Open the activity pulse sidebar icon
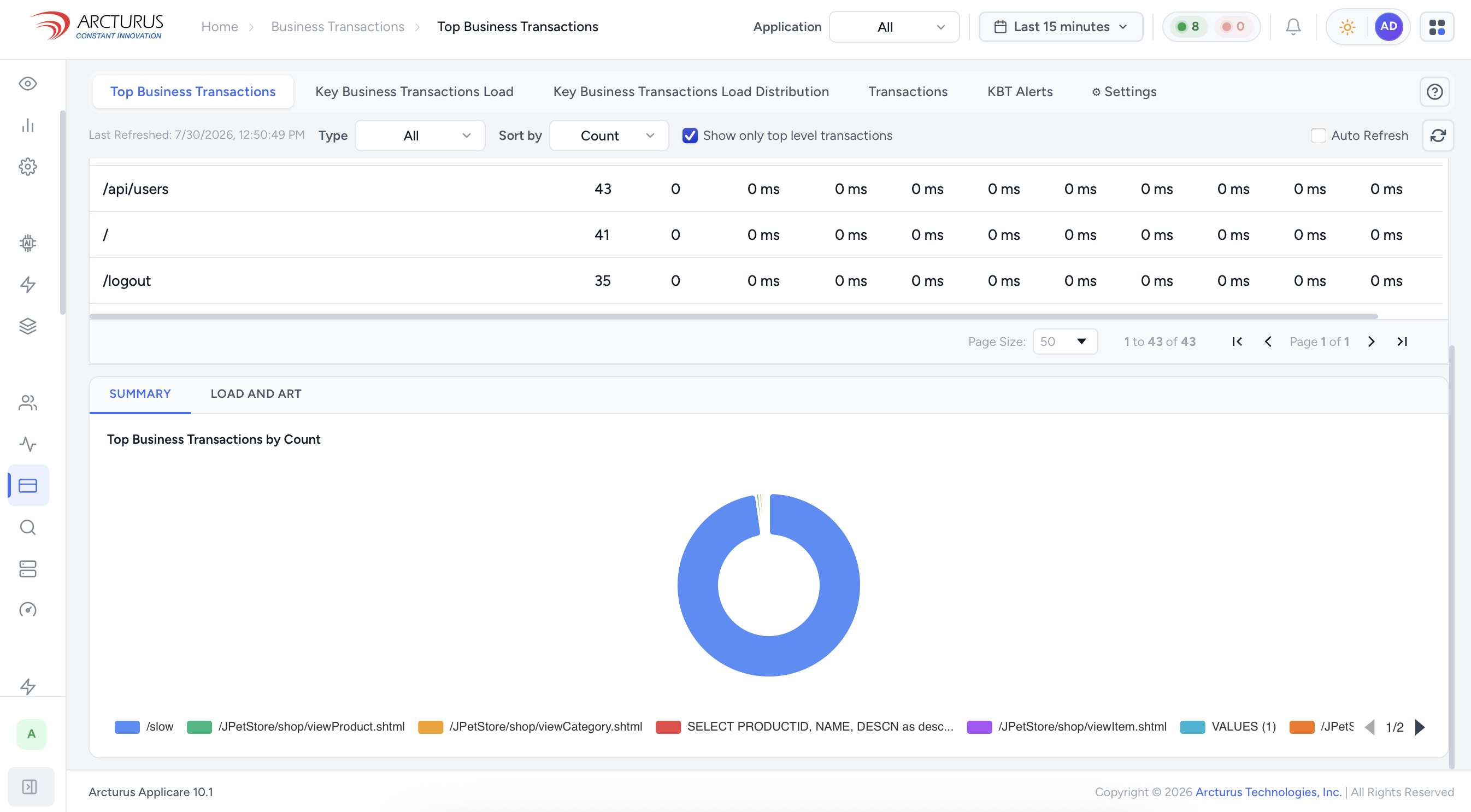This screenshot has width=1471, height=812. (27, 444)
